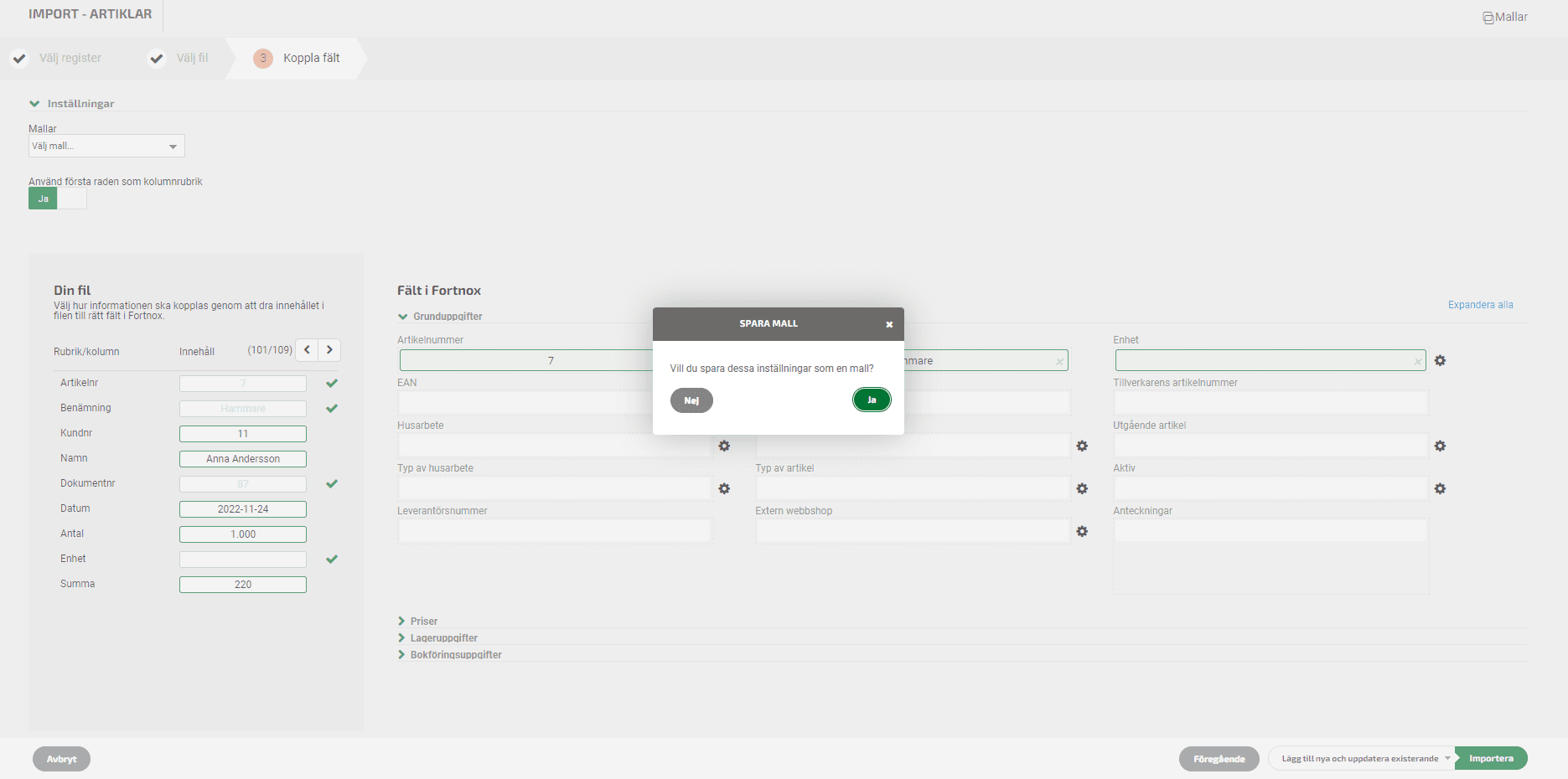
Task: Clear the Enhet mapped field
Action: 1417,362
